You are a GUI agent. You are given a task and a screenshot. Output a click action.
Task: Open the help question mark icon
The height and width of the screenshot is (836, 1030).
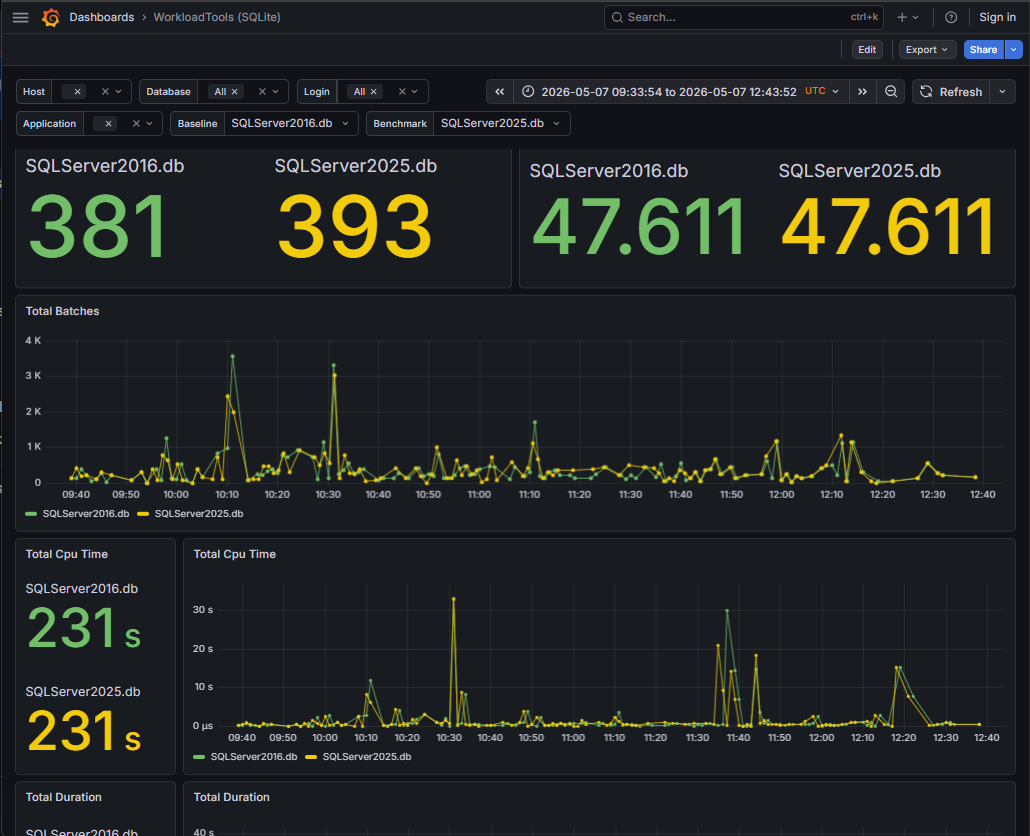951,18
